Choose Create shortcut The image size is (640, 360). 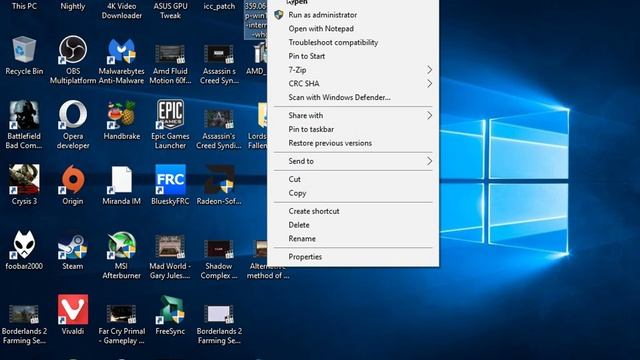point(353,211)
